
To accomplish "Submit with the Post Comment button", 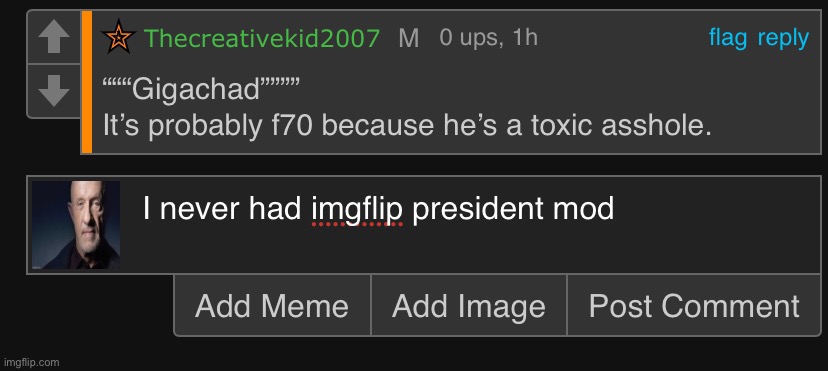I will tap(694, 305).
